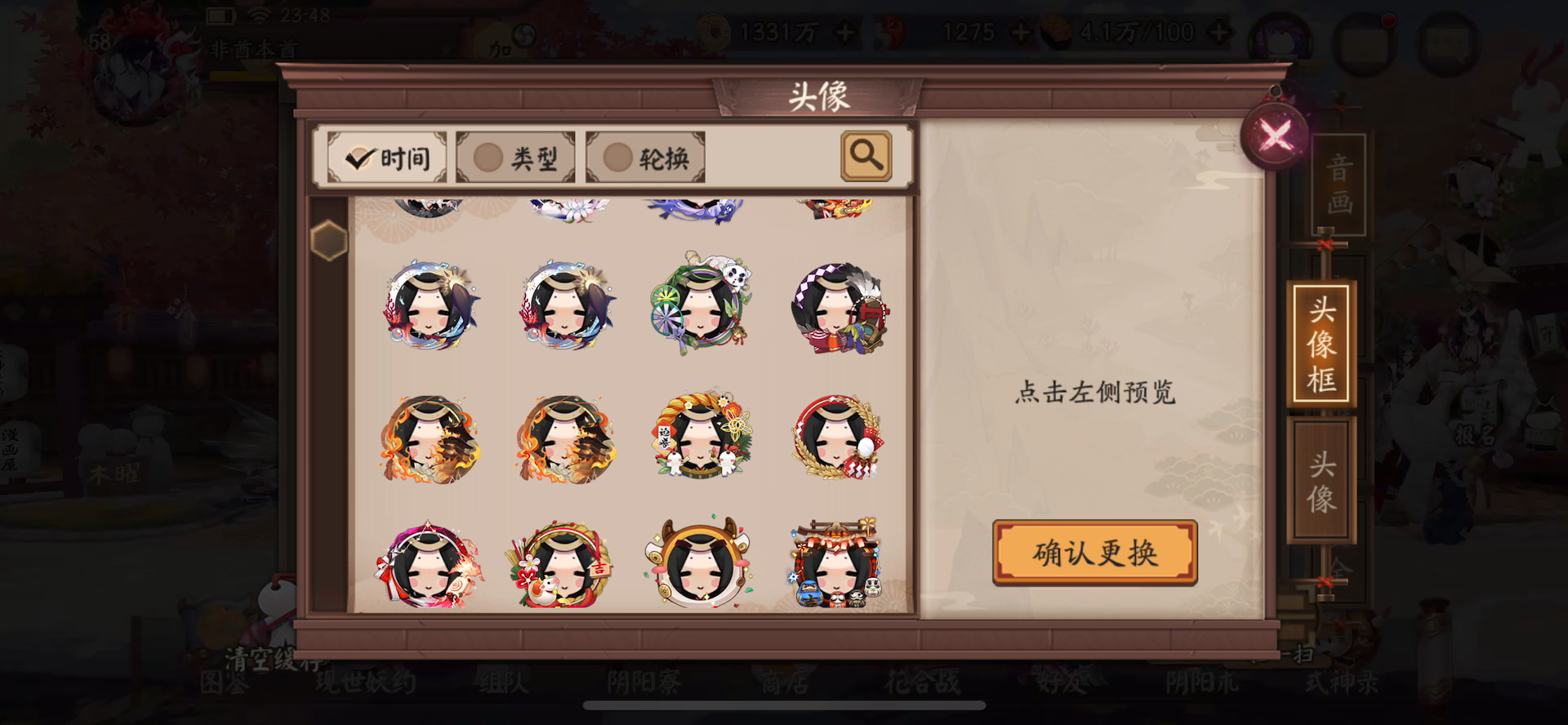Image resolution: width=1568 pixels, height=725 pixels.
Task: Select the panda and fan avatar frame
Action: pos(702,302)
